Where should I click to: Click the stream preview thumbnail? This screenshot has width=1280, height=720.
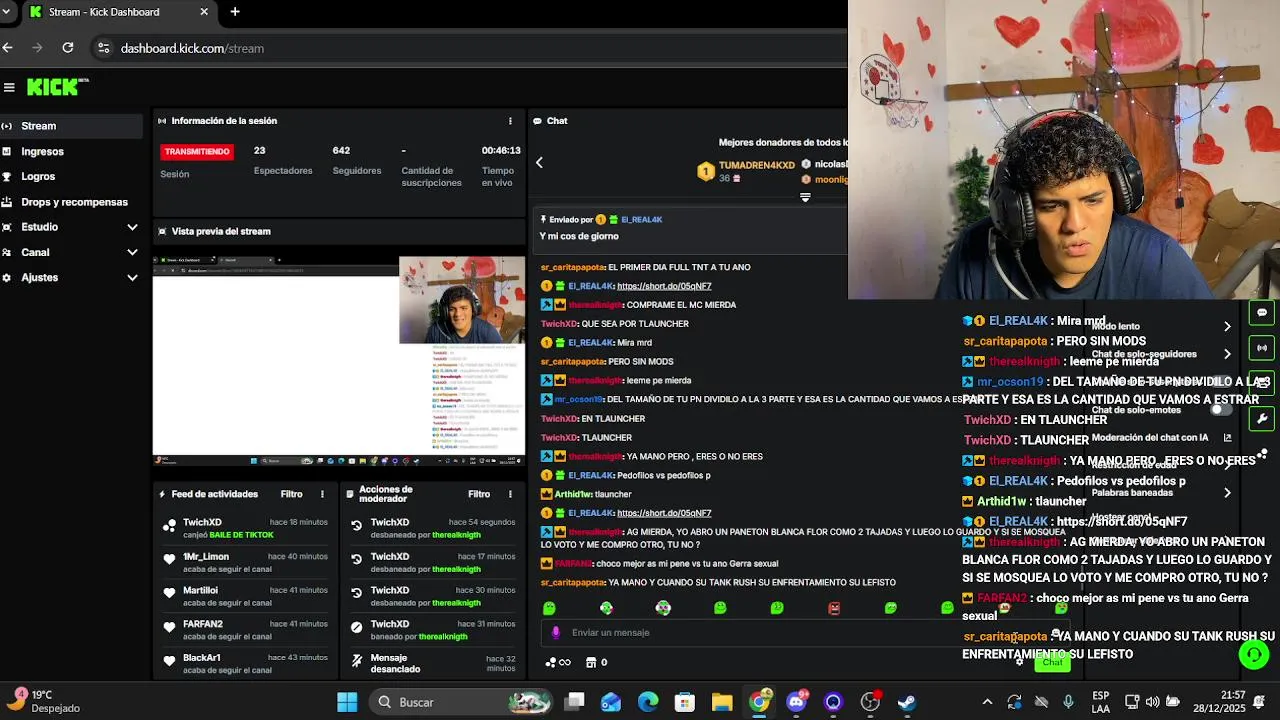pyautogui.click(x=339, y=361)
